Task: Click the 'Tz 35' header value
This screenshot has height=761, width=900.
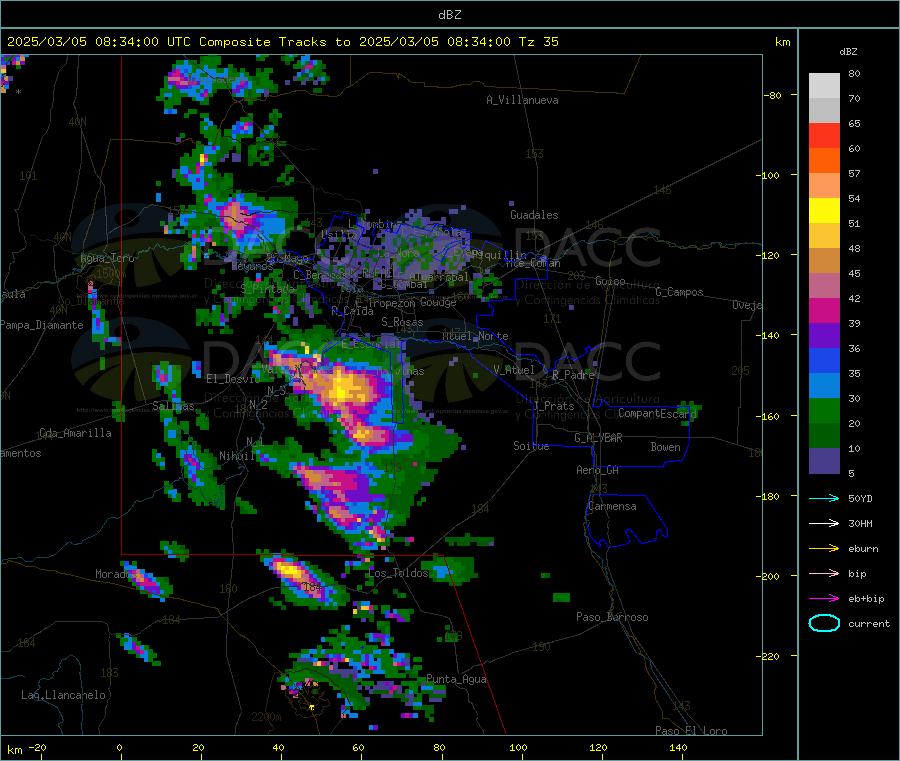Action: pos(538,42)
